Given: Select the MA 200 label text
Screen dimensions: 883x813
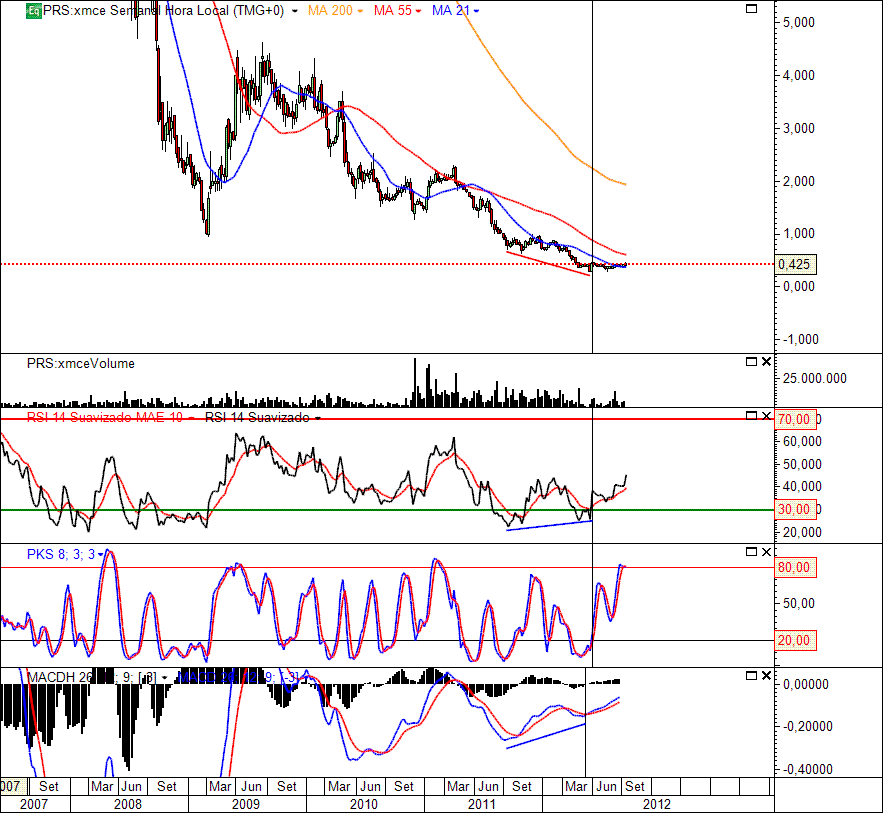Looking at the screenshot, I should click(x=331, y=11).
